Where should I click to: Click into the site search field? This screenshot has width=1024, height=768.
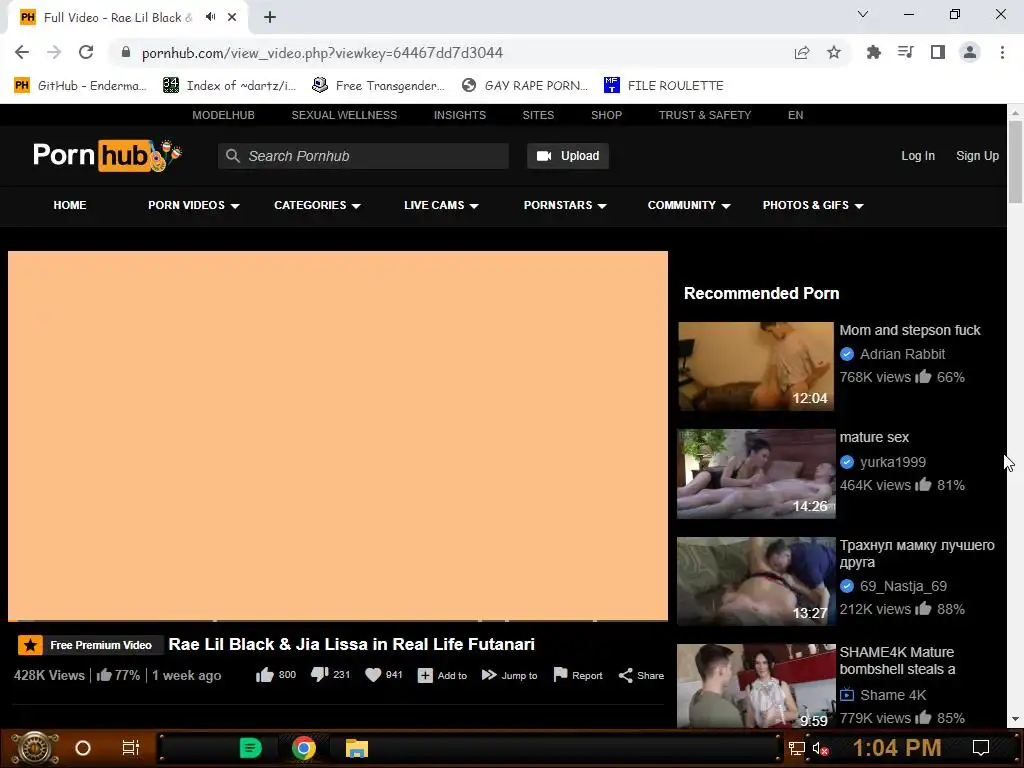364,156
